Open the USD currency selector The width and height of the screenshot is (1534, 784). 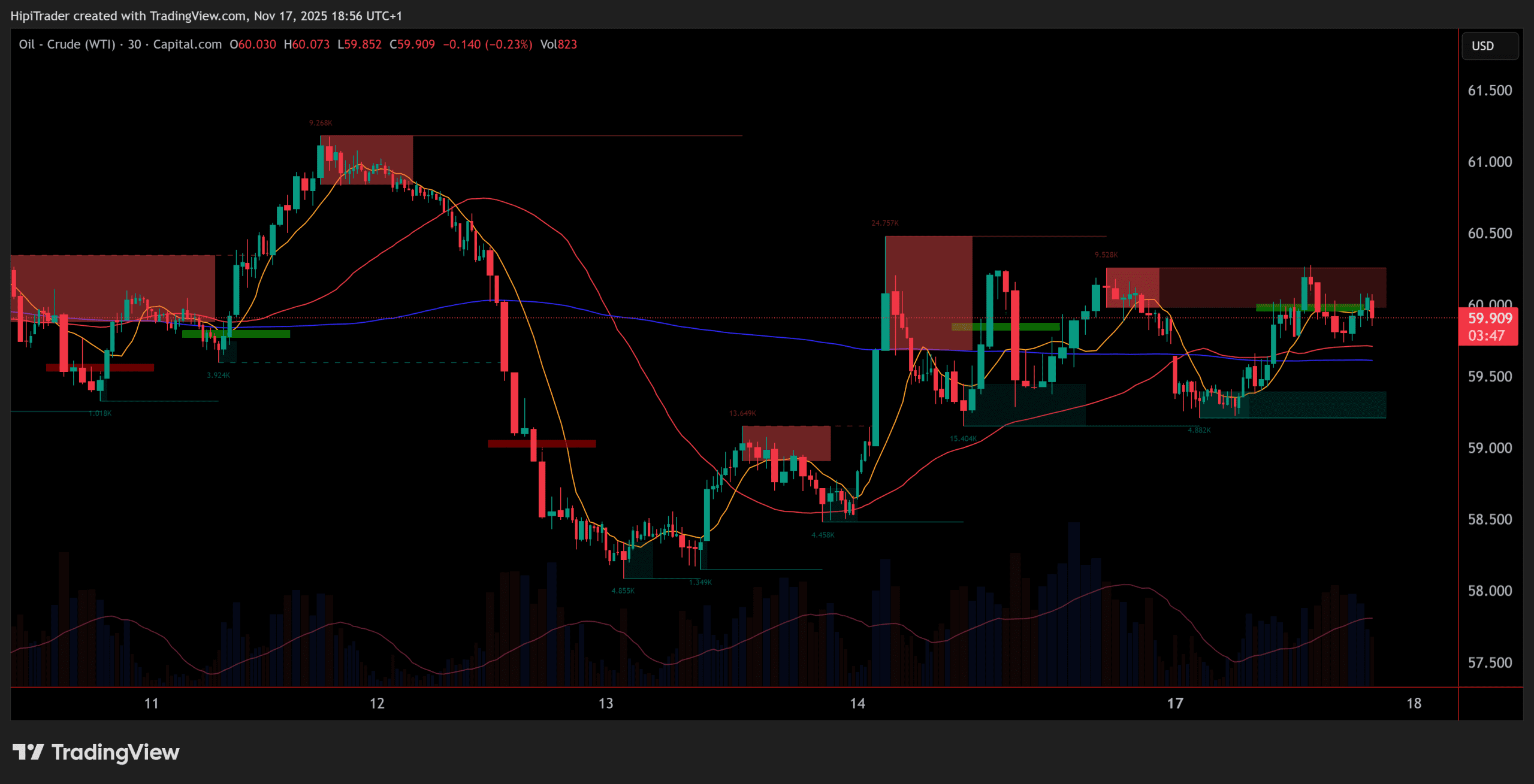tap(1490, 46)
